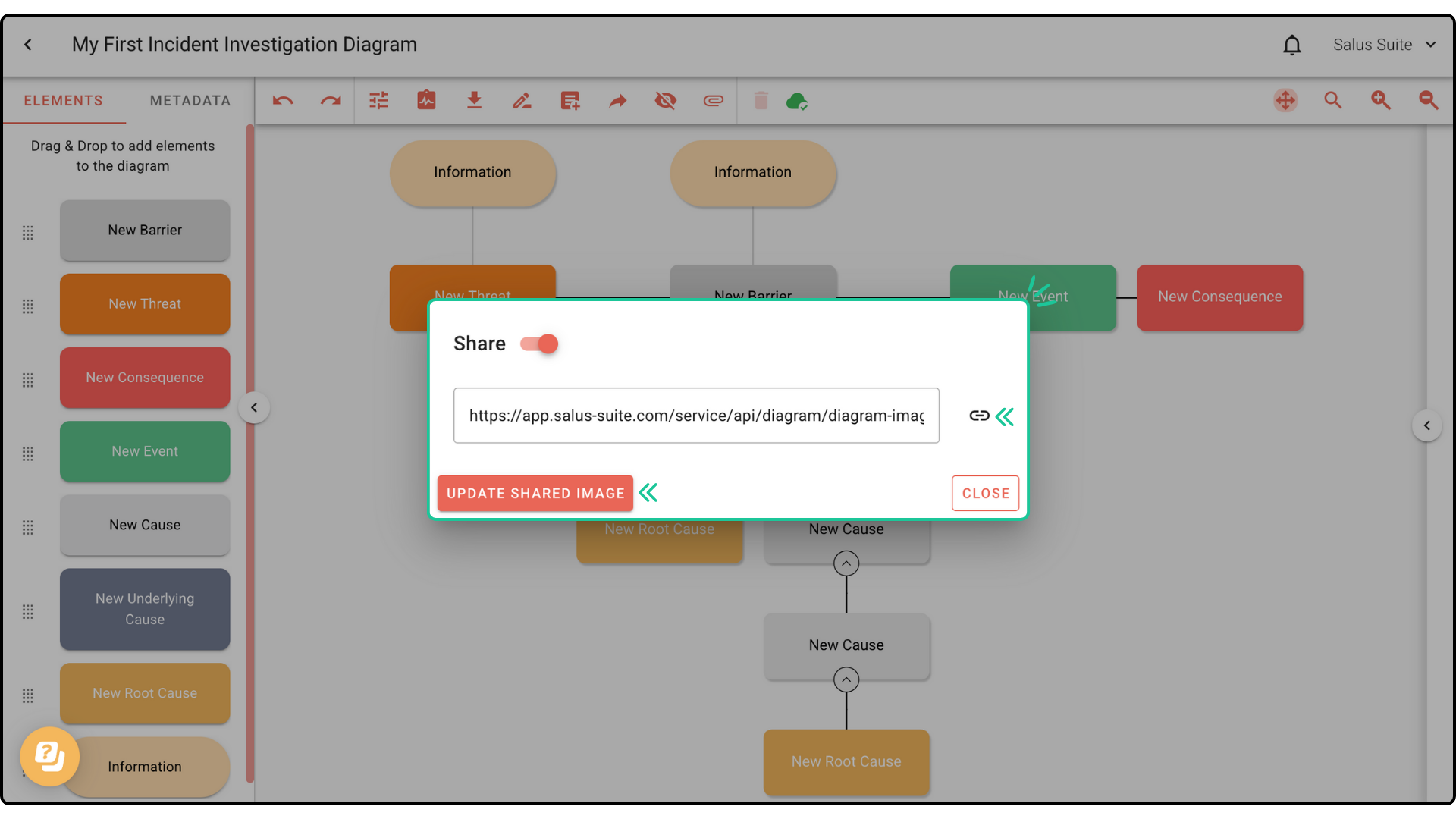Click the redo arrow icon
Screen dimensions: 1456x819
click(x=331, y=101)
